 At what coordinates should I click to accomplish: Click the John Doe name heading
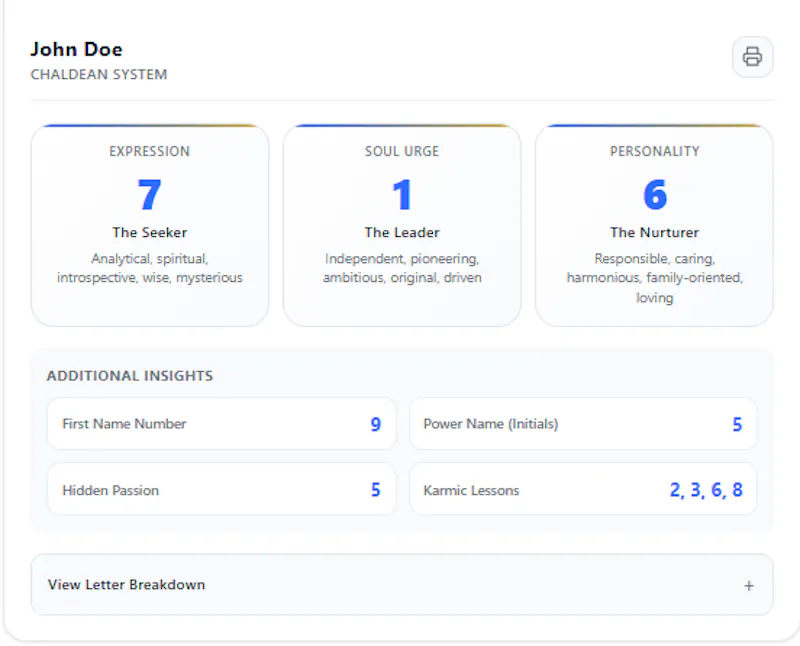77,49
